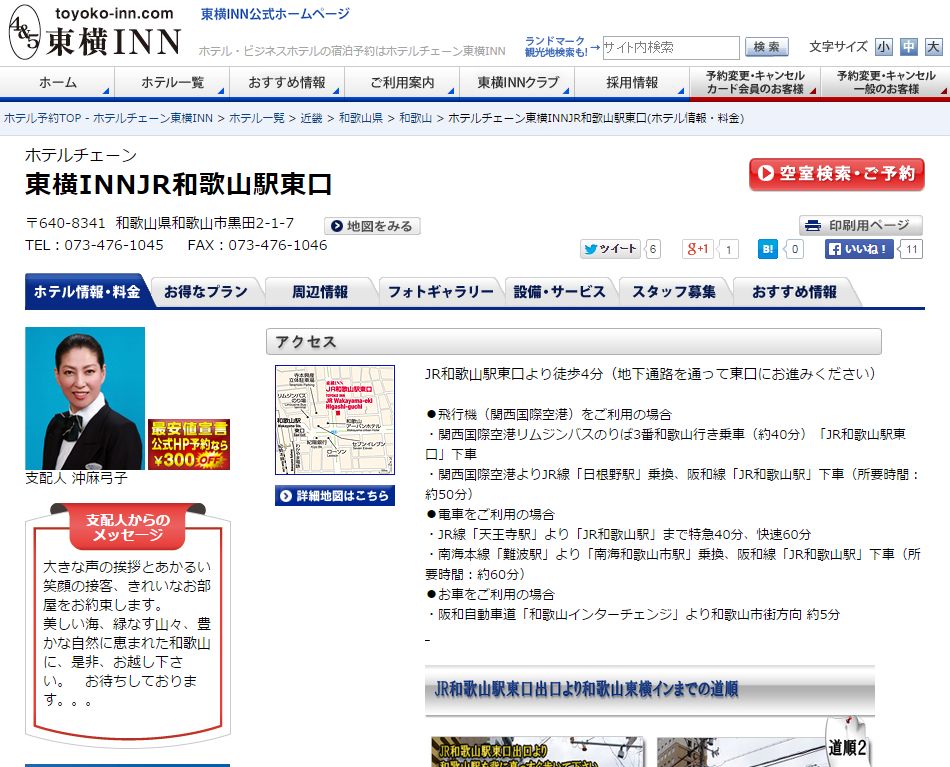The width and height of the screenshot is (950, 767).
Task: Click breadcrumb link 和歌山
Action: click(416, 118)
